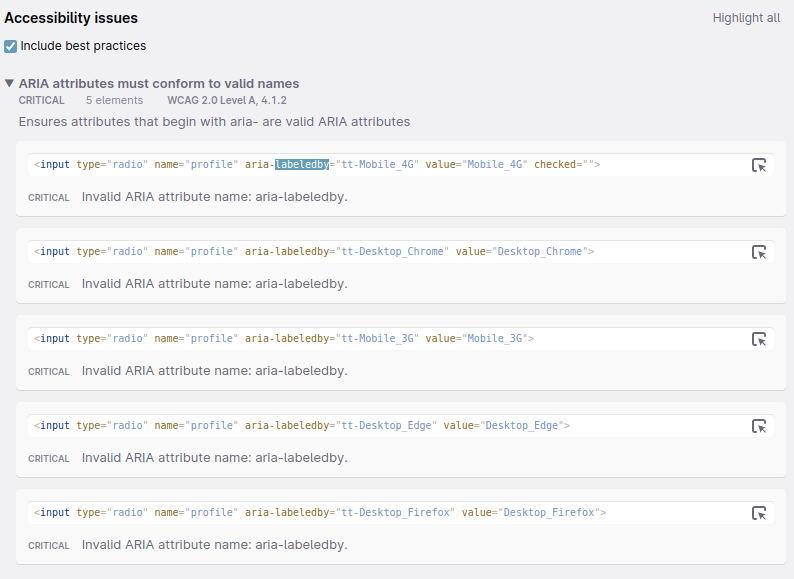Click the highlight-element icon for the Mobile_4G input
The width and height of the screenshot is (794, 579).
click(759, 165)
